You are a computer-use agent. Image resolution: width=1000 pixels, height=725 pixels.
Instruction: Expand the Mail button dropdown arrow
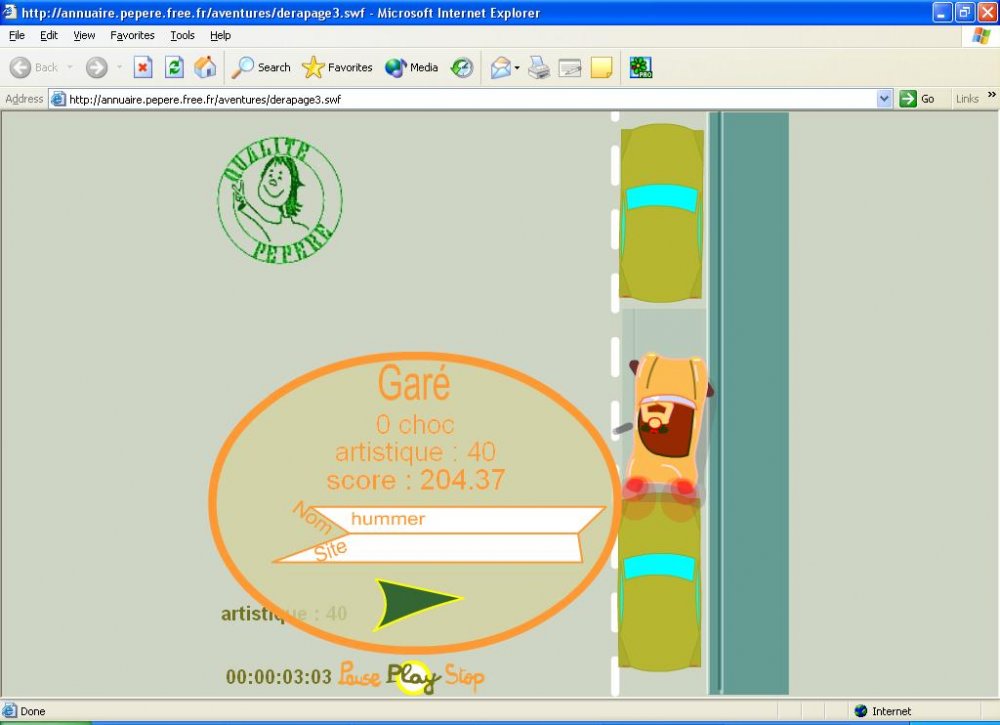(x=517, y=68)
